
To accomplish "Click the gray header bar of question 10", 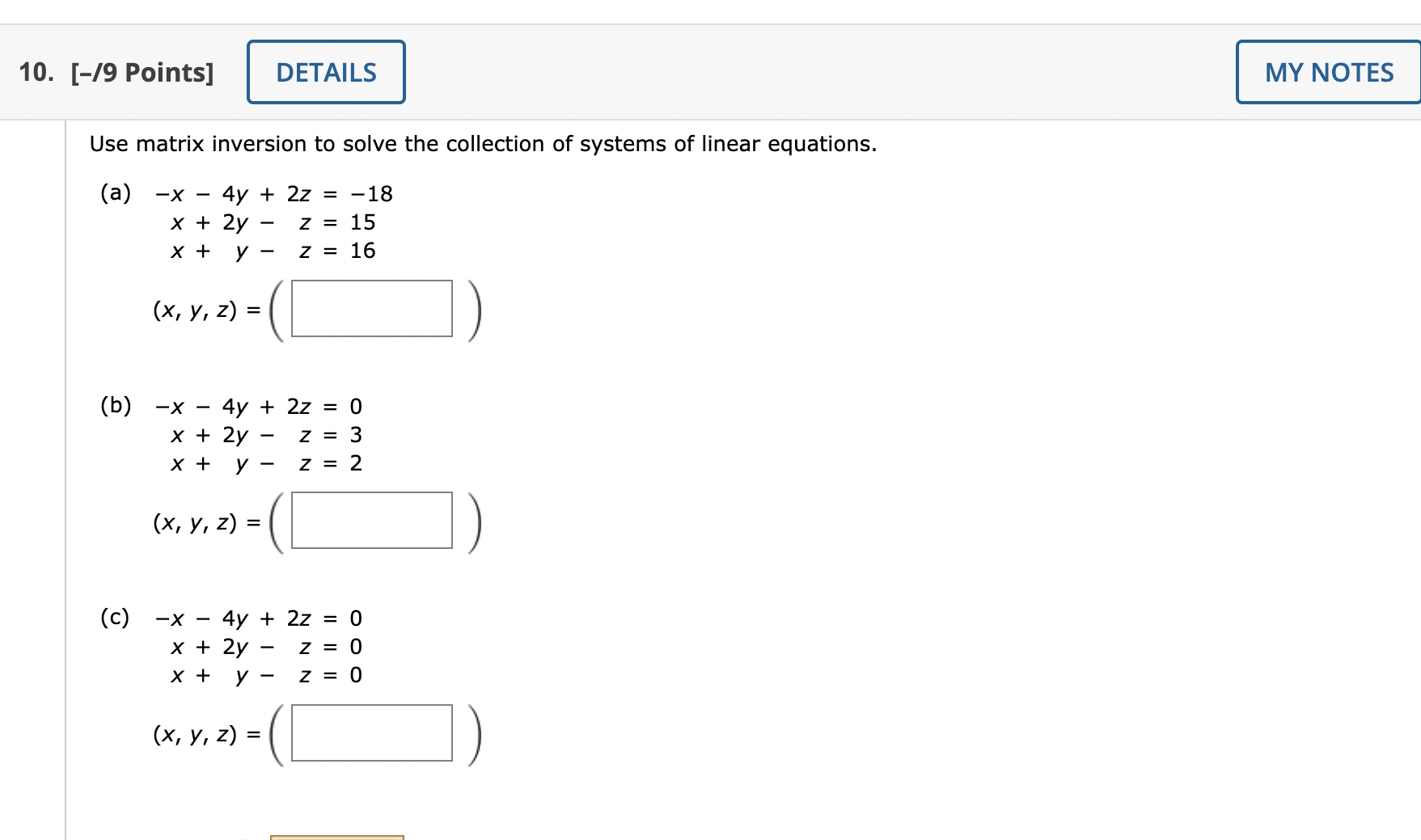I will 728,72.
